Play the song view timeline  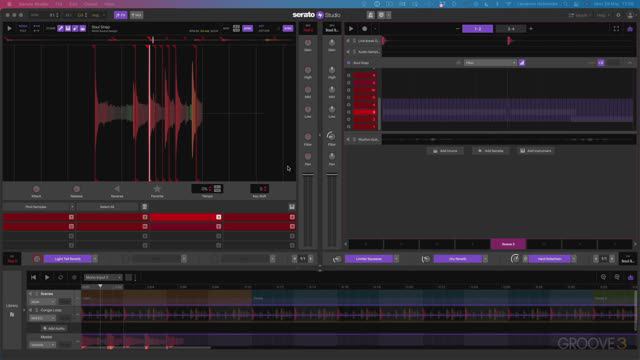pos(47,278)
